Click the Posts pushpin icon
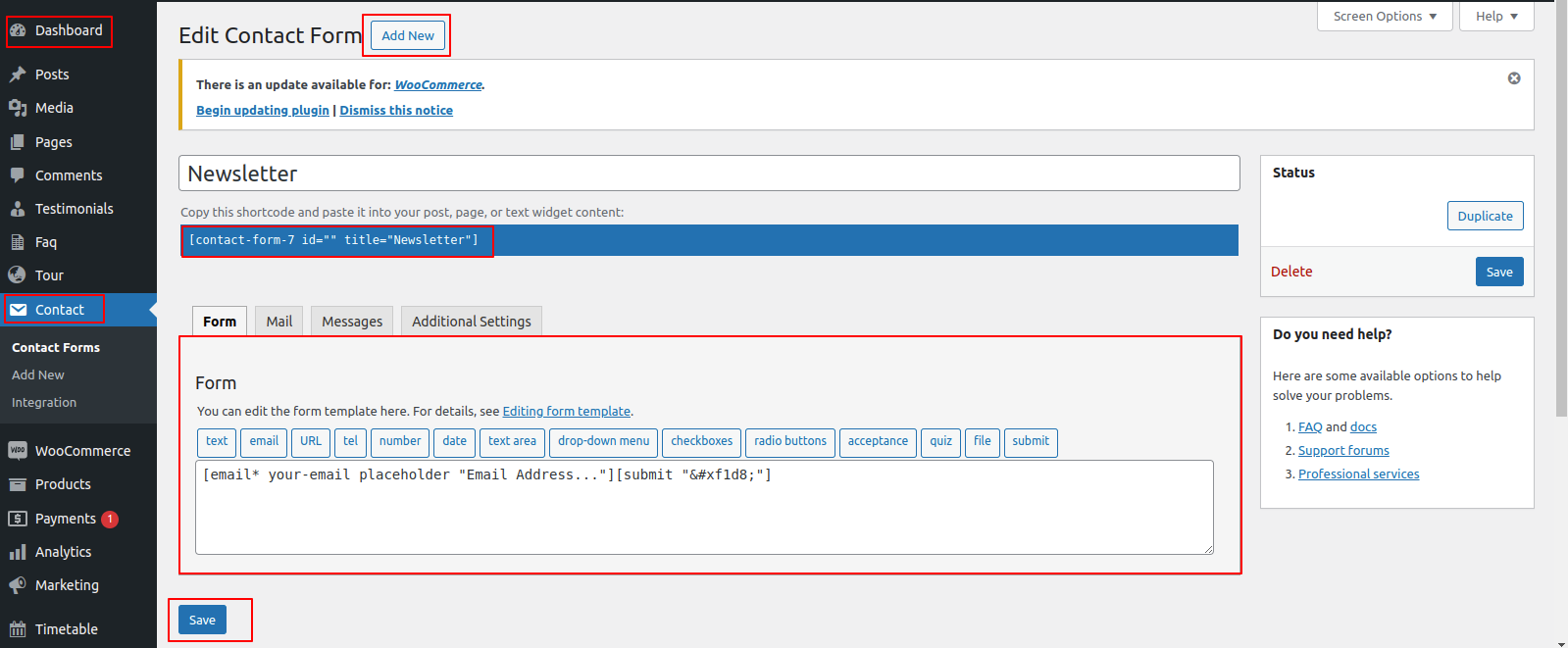 click(x=18, y=75)
